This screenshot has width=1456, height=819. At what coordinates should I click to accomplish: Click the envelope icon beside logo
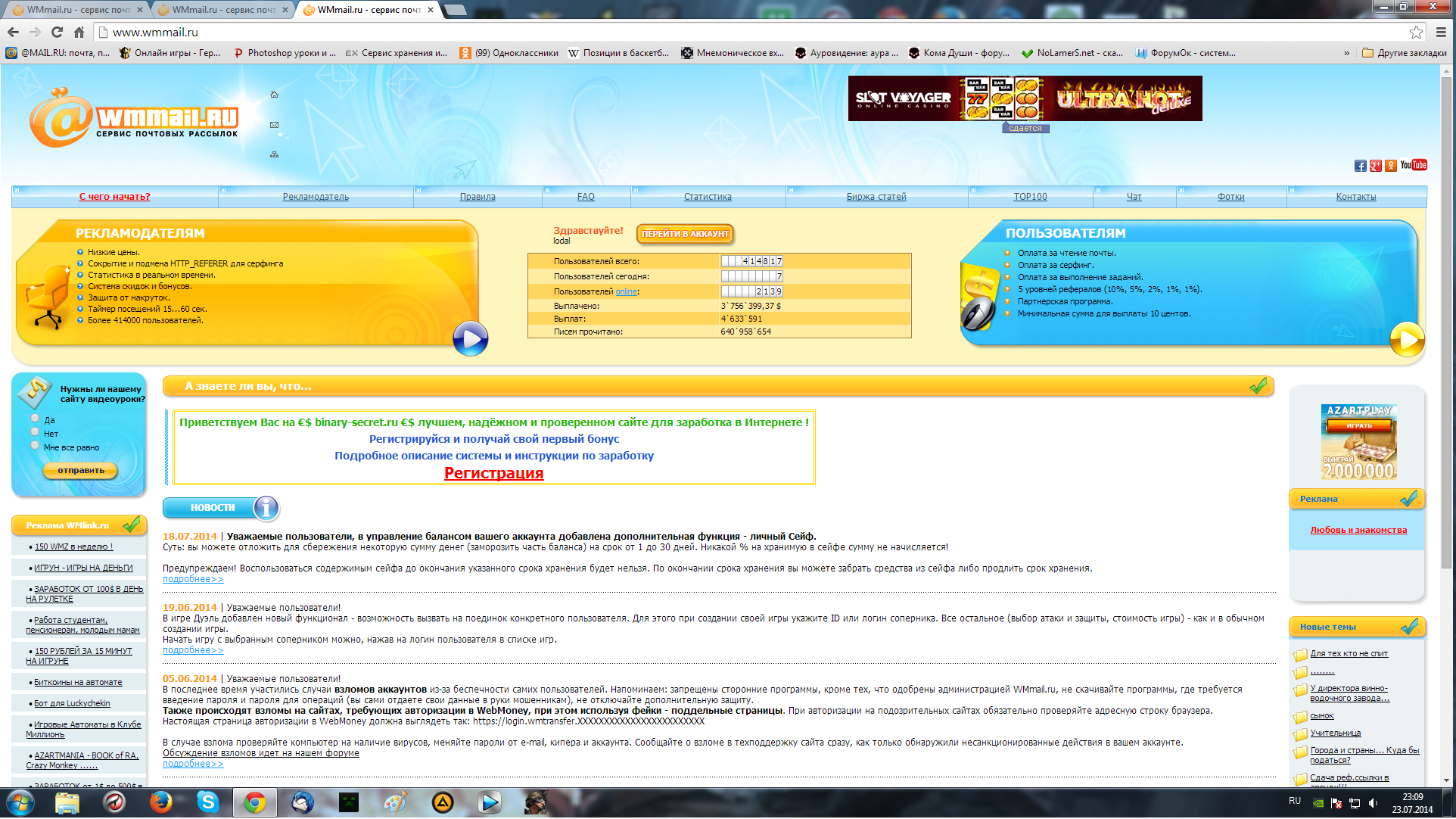coord(274,125)
